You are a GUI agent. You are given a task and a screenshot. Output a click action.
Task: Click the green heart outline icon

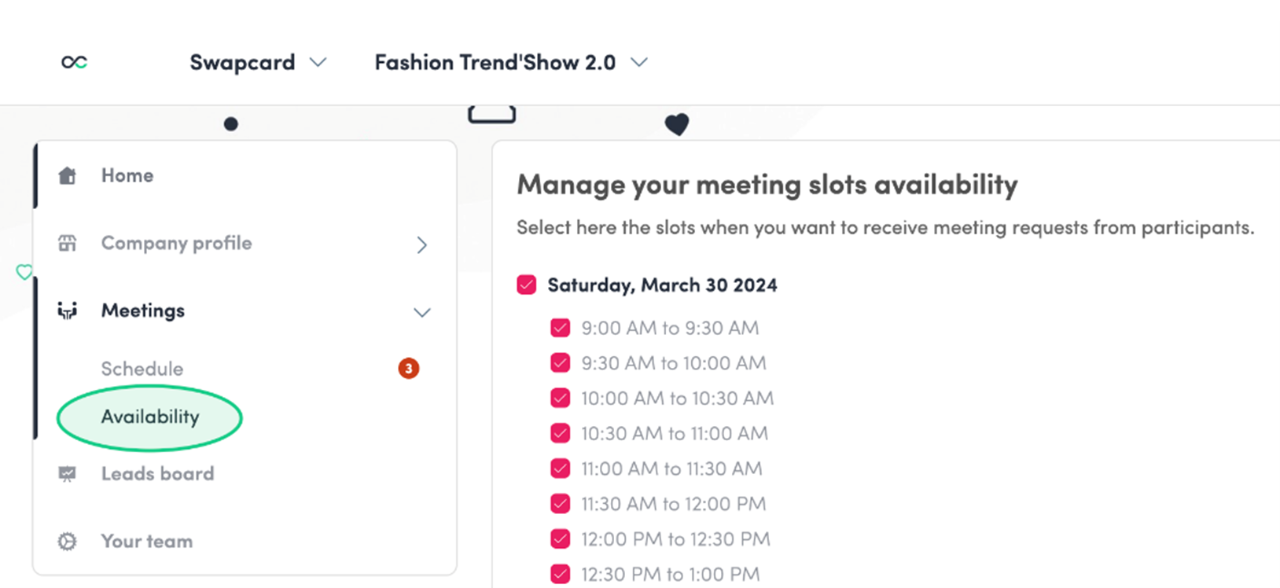tap(24, 272)
